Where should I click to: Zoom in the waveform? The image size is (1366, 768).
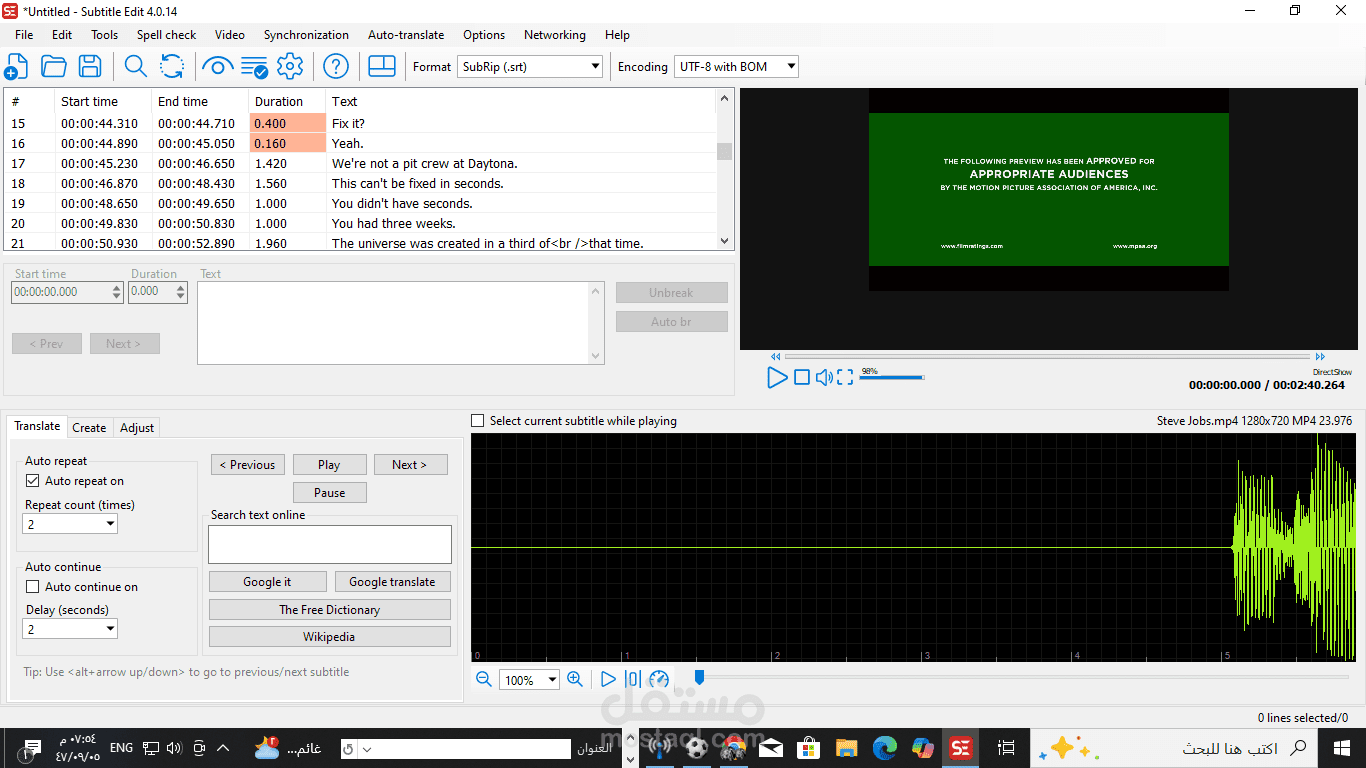point(575,679)
